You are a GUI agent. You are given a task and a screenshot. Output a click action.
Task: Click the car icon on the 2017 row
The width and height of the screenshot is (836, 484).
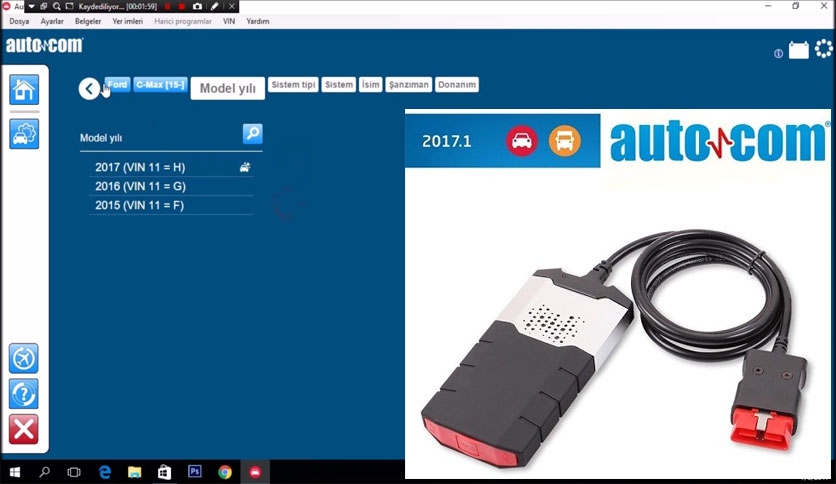[245, 167]
